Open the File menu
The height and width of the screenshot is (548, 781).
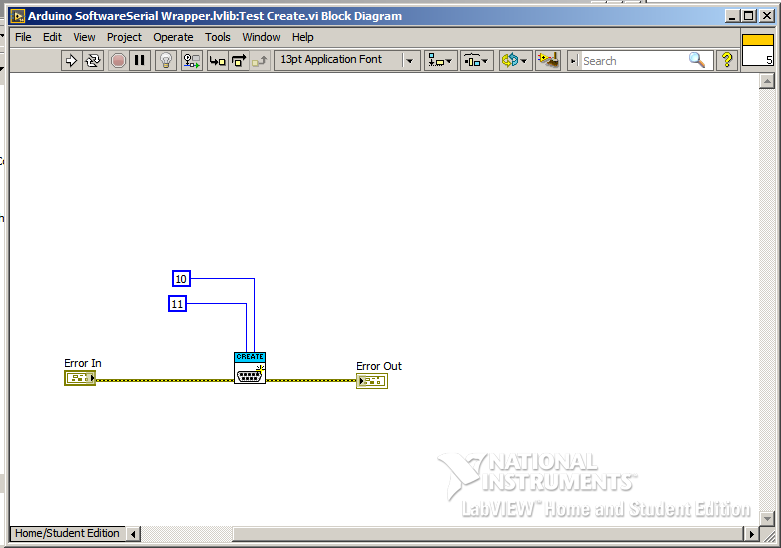coord(23,37)
